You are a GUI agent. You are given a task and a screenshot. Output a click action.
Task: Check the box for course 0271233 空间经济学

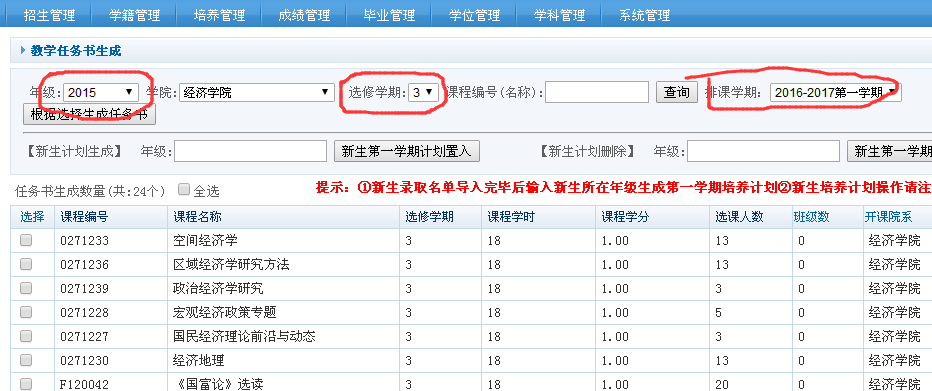(26, 240)
